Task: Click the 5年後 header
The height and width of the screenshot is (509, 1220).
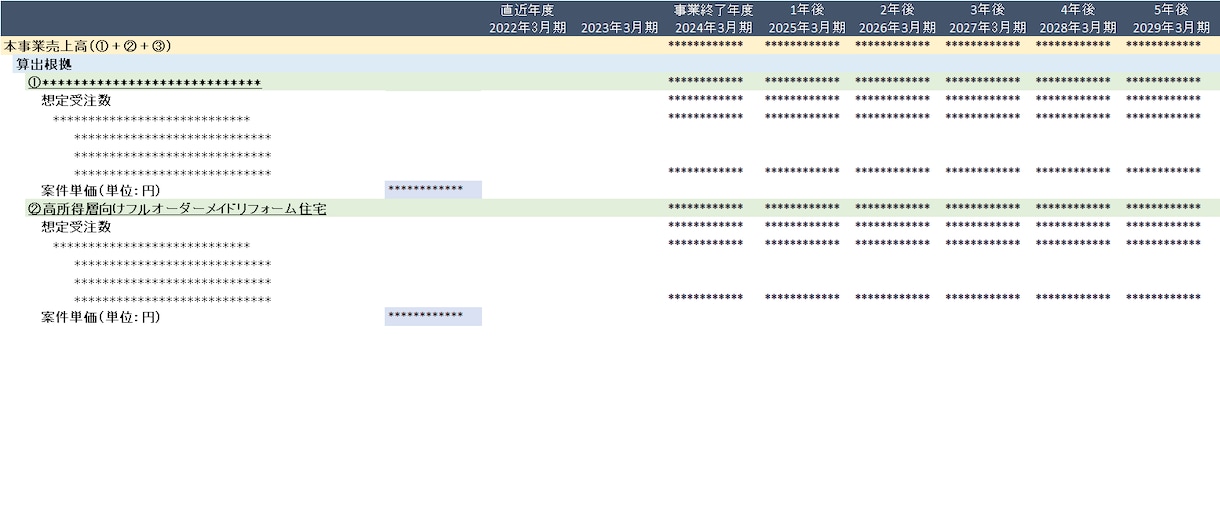Action: pos(1170,10)
